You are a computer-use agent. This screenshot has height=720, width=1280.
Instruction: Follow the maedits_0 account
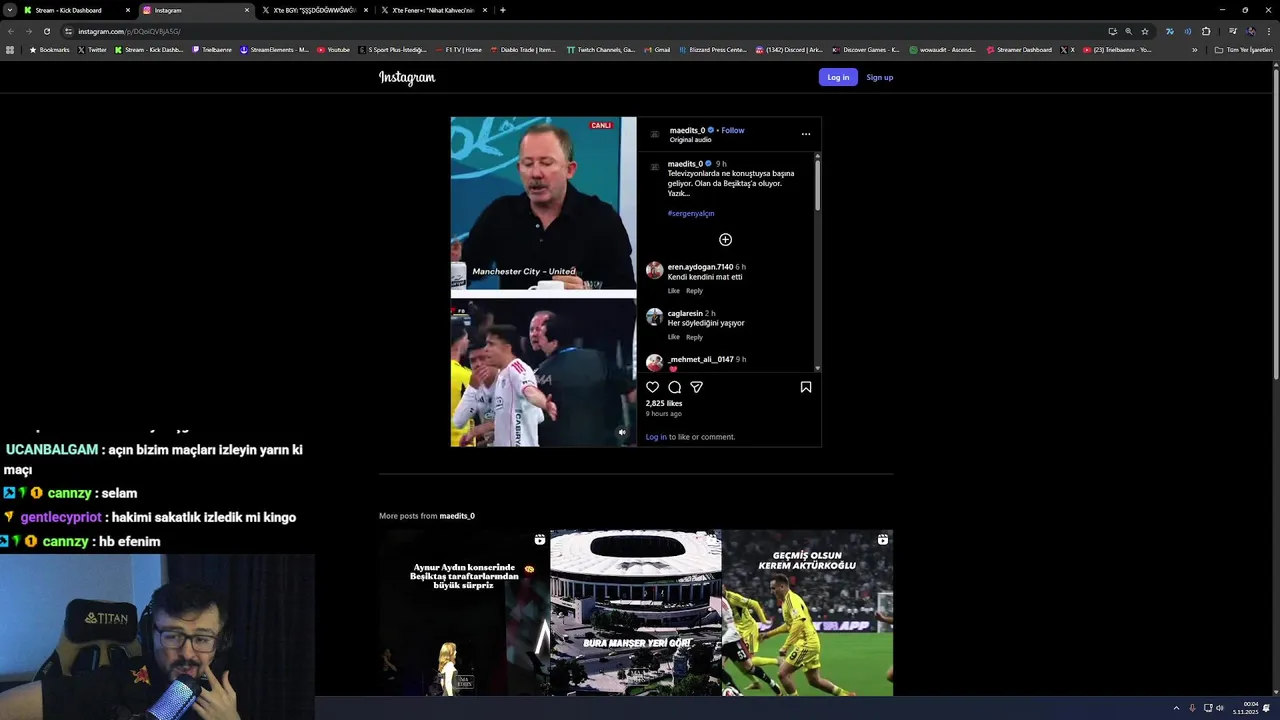[733, 130]
